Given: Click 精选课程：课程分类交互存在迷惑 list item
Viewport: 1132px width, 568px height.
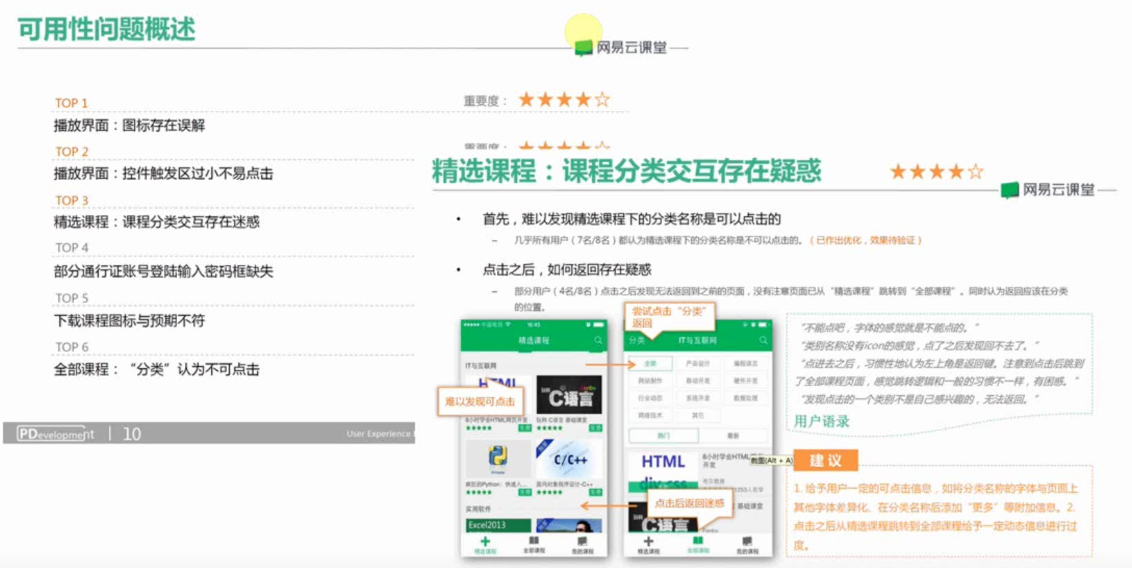Looking at the screenshot, I should click(x=157, y=222).
